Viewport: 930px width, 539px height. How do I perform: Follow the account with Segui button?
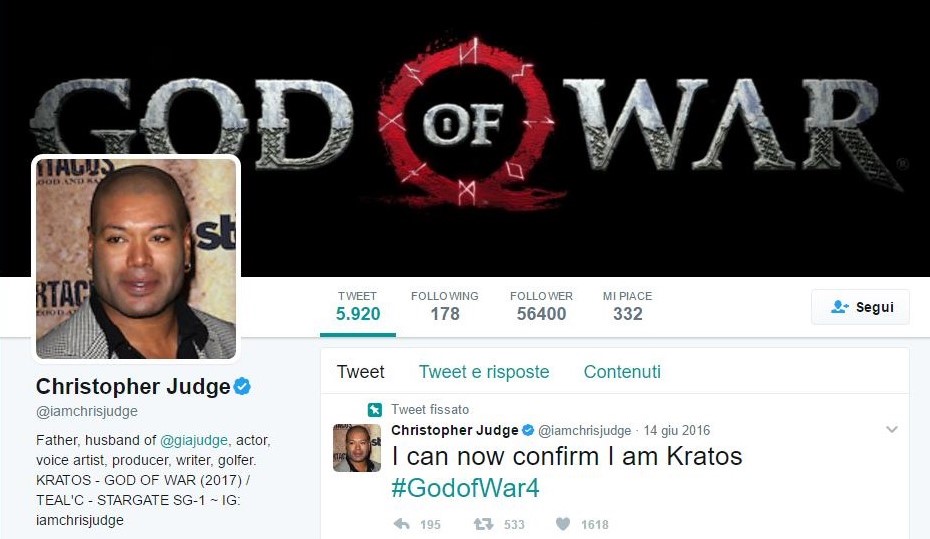click(860, 307)
